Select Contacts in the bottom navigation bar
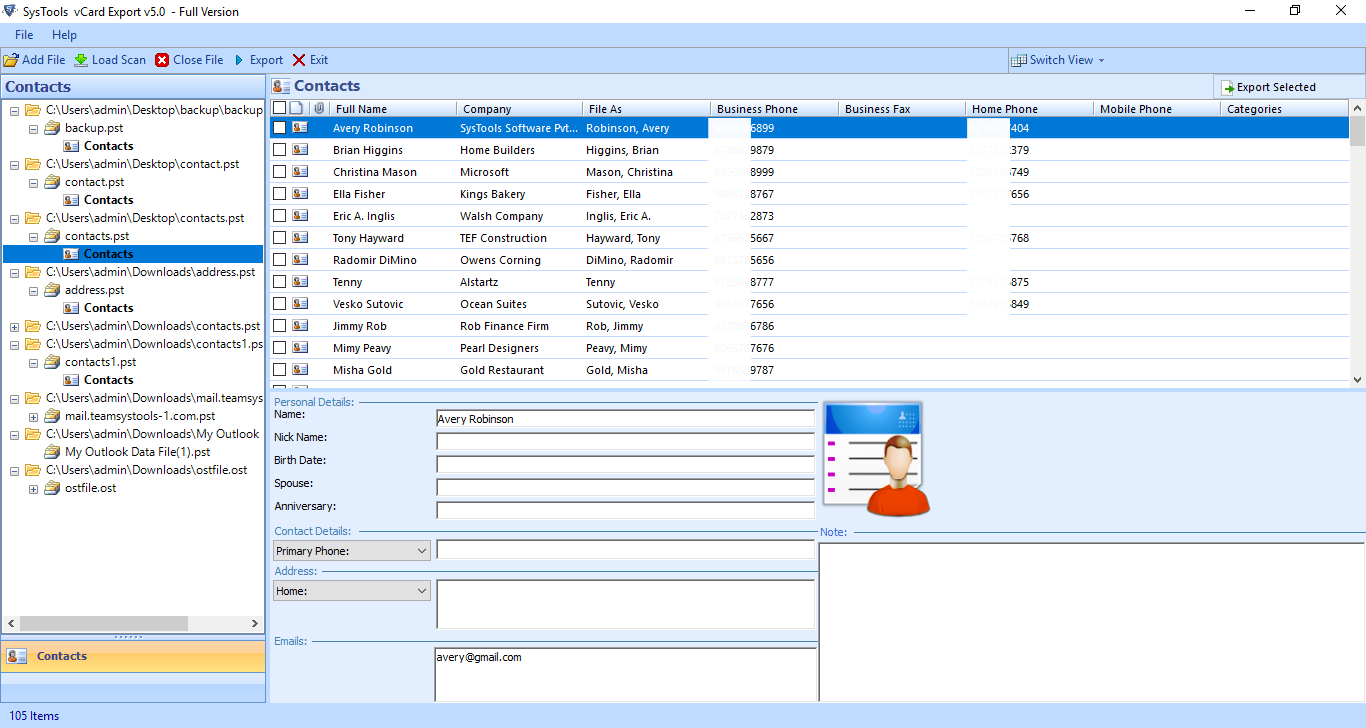This screenshot has width=1366, height=728. tap(60, 656)
